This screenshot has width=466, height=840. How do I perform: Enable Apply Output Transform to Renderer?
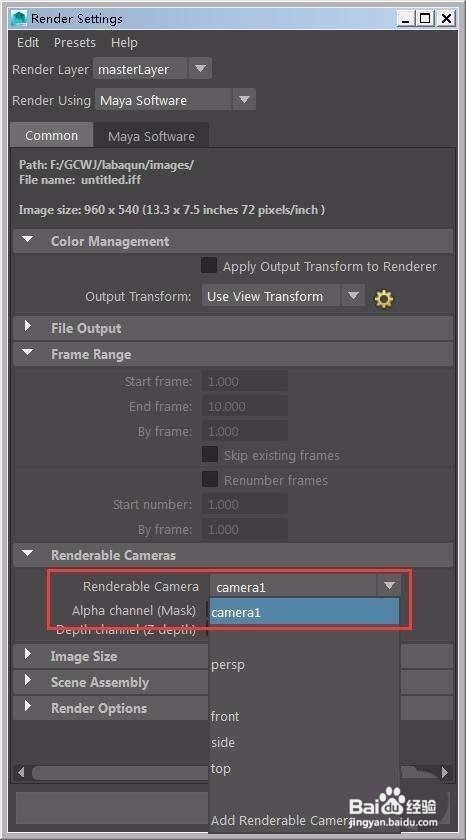(x=209, y=266)
